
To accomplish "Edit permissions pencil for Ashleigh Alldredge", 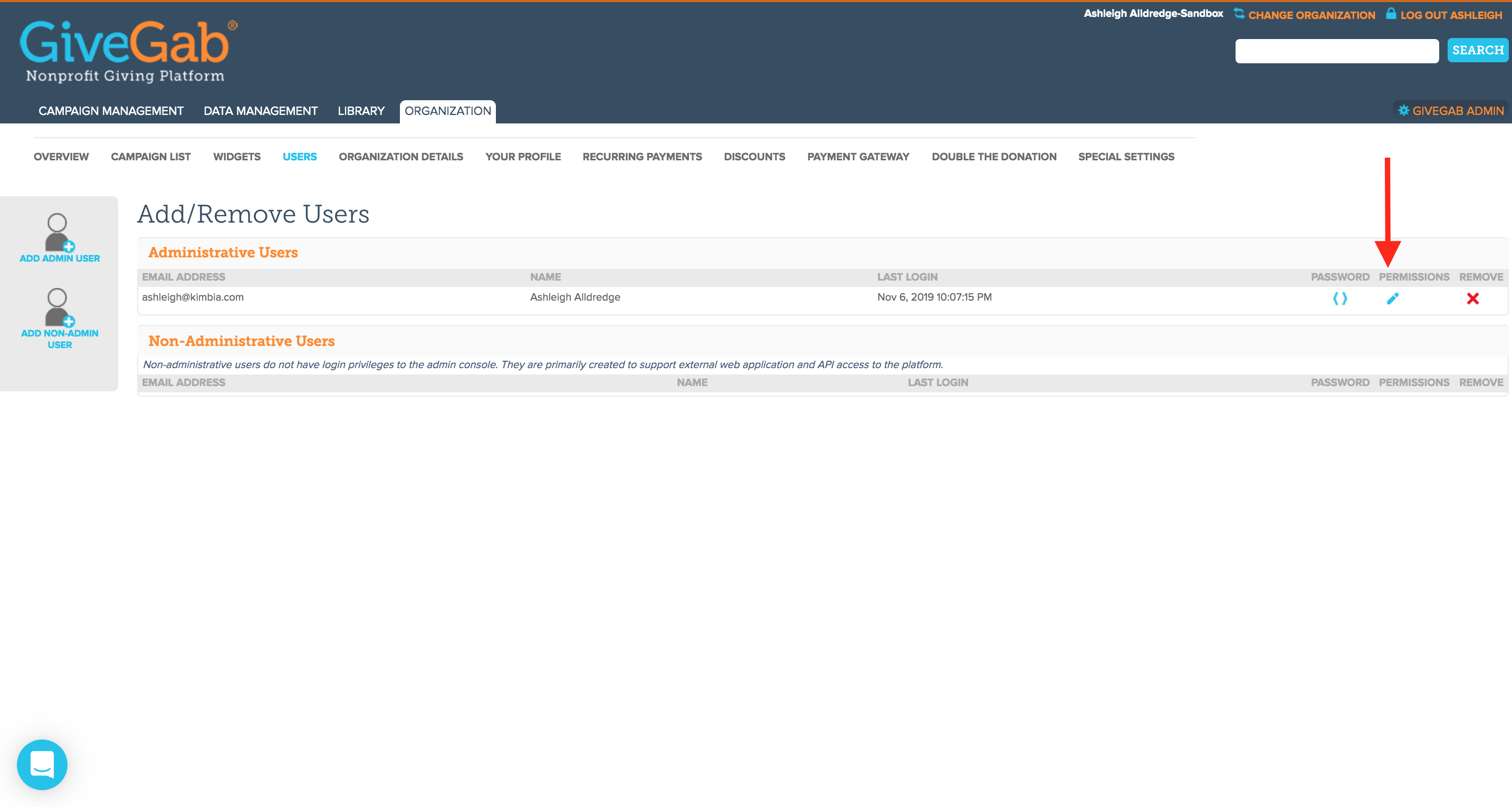I will 1392,299.
